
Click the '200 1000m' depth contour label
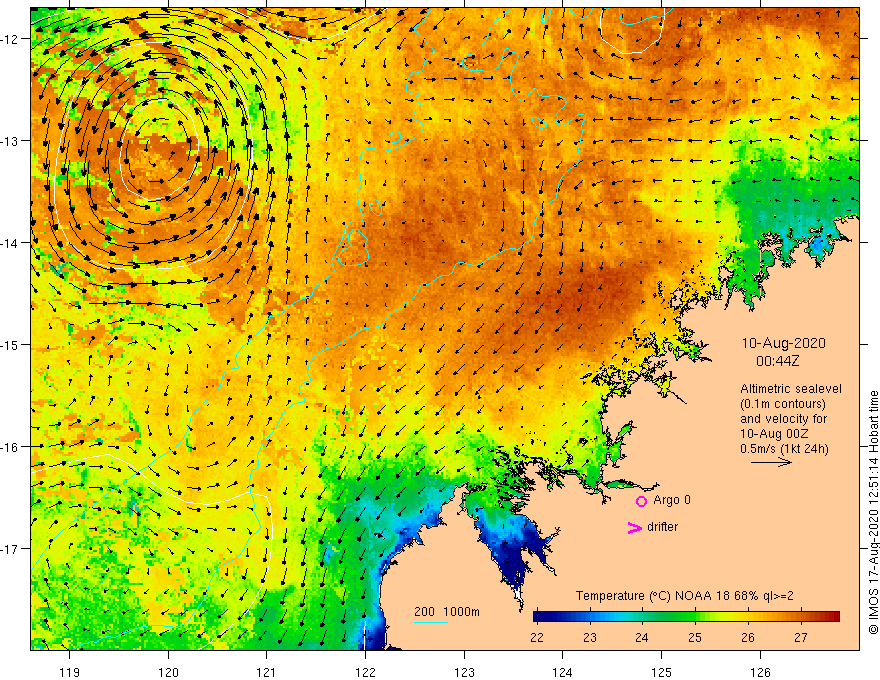447,612
